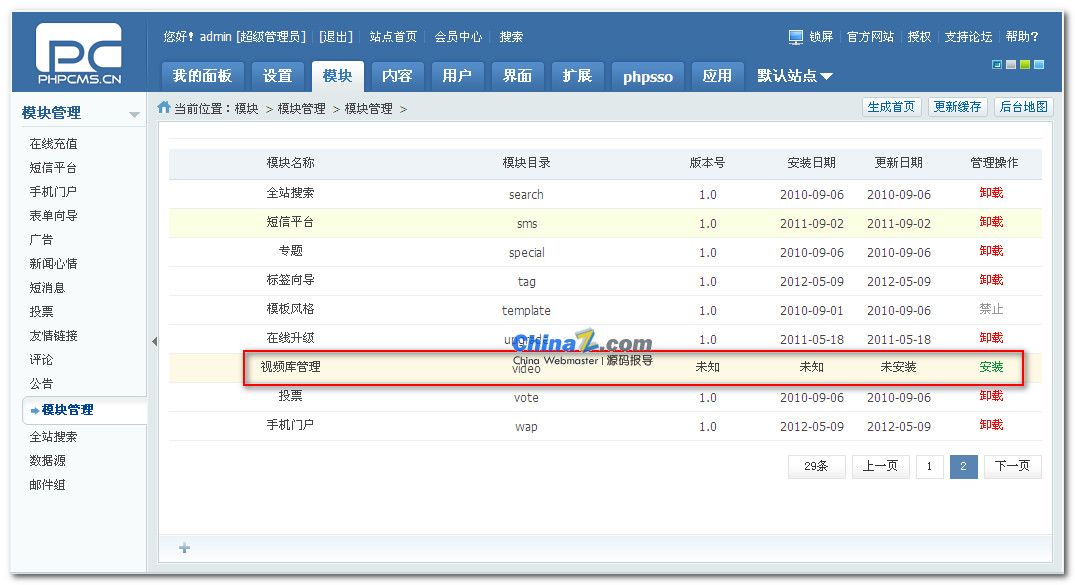Open 全站搜索 in the sidebar
Viewport: 1075px width, 585px height.
pos(53,437)
